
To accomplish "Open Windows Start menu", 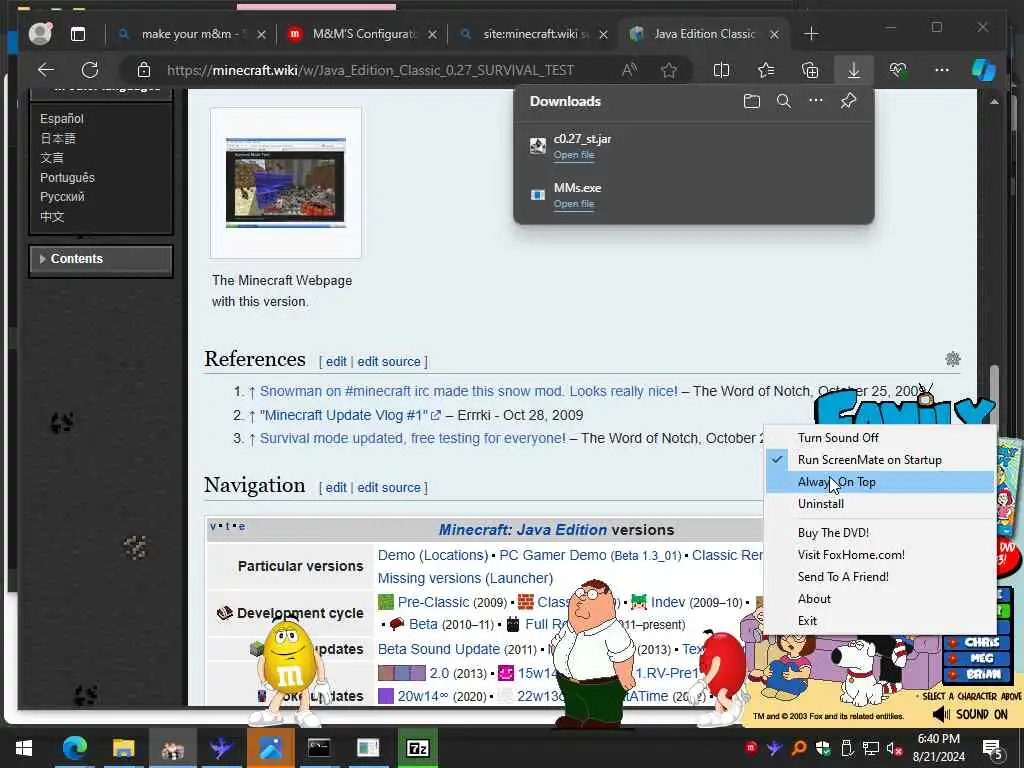I will click(x=24, y=748).
